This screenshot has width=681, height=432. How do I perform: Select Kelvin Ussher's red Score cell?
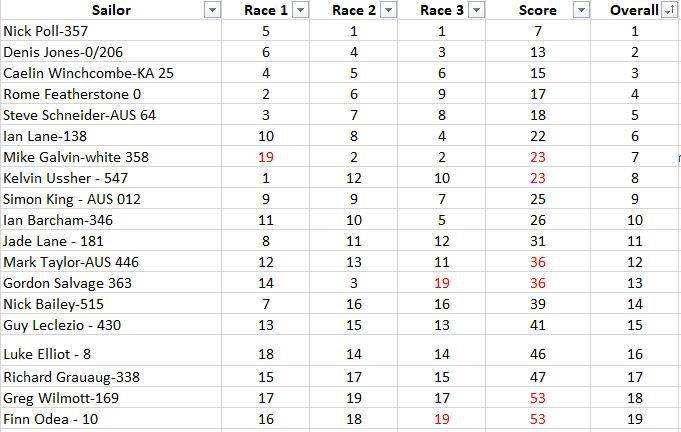537,178
